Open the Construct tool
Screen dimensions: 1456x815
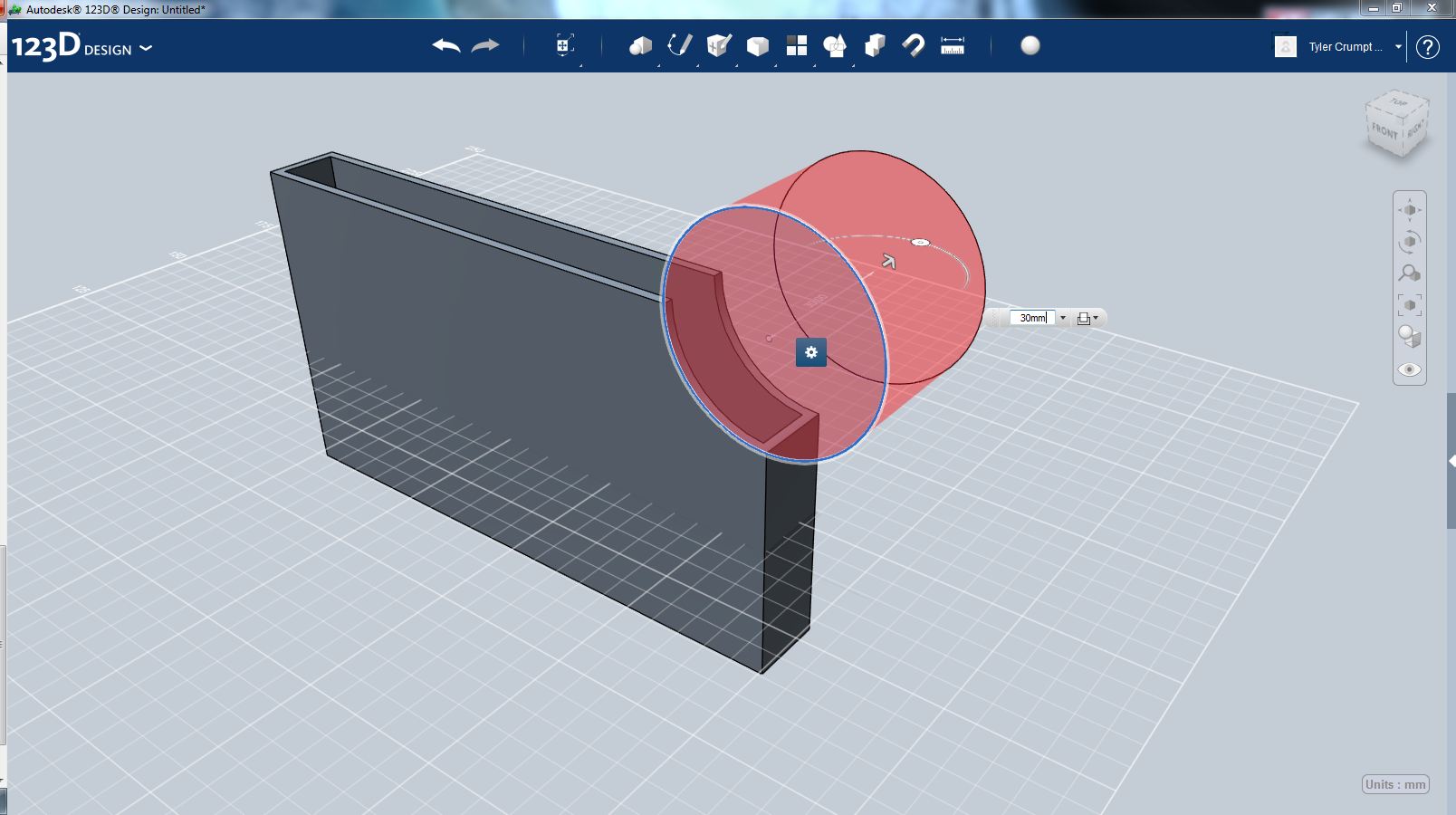pos(719,45)
